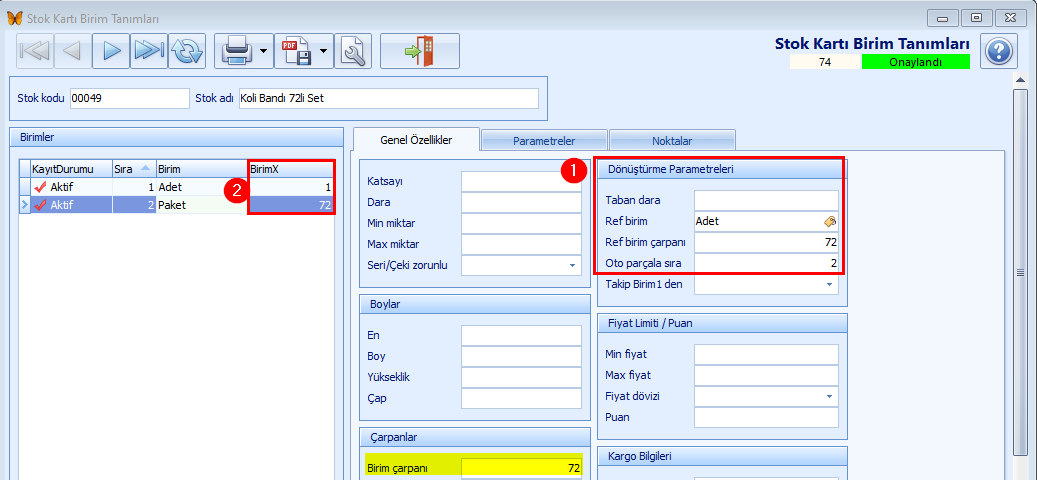The width and height of the screenshot is (1037, 480).
Task: Click the Boylar panel header
Action: 474,305
